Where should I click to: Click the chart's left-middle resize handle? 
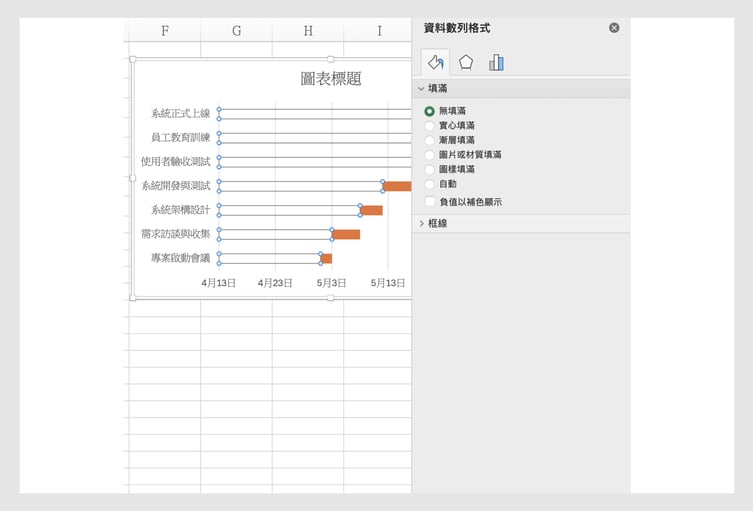click(133, 178)
